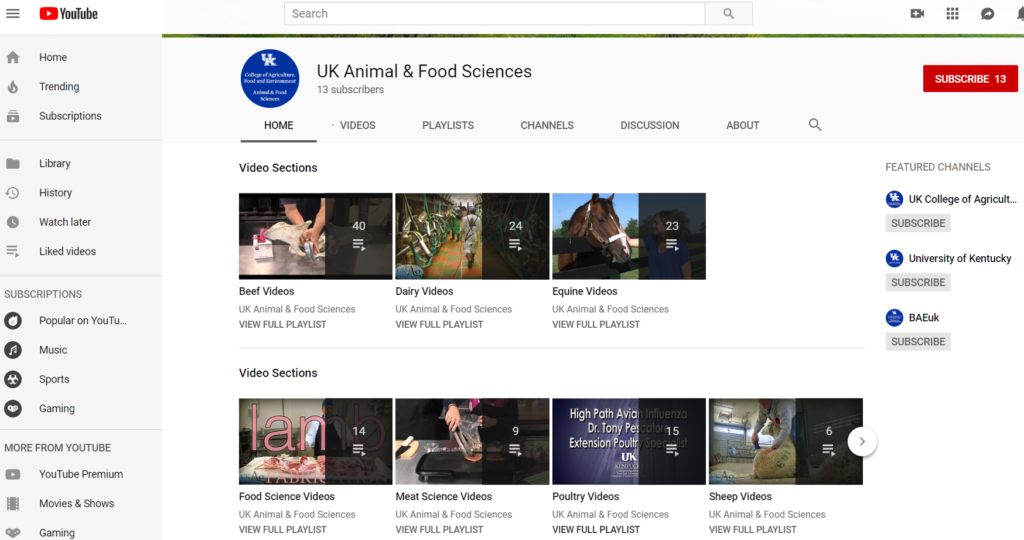
Task: Click the BAEuk channel name
Action: pos(923,318)
